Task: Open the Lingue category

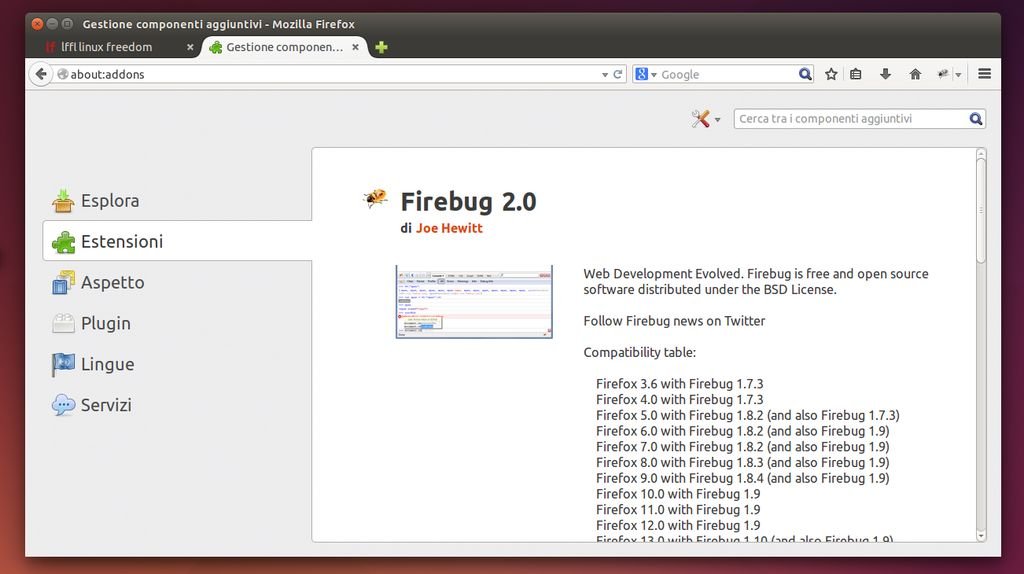Action: pos(176,364)
